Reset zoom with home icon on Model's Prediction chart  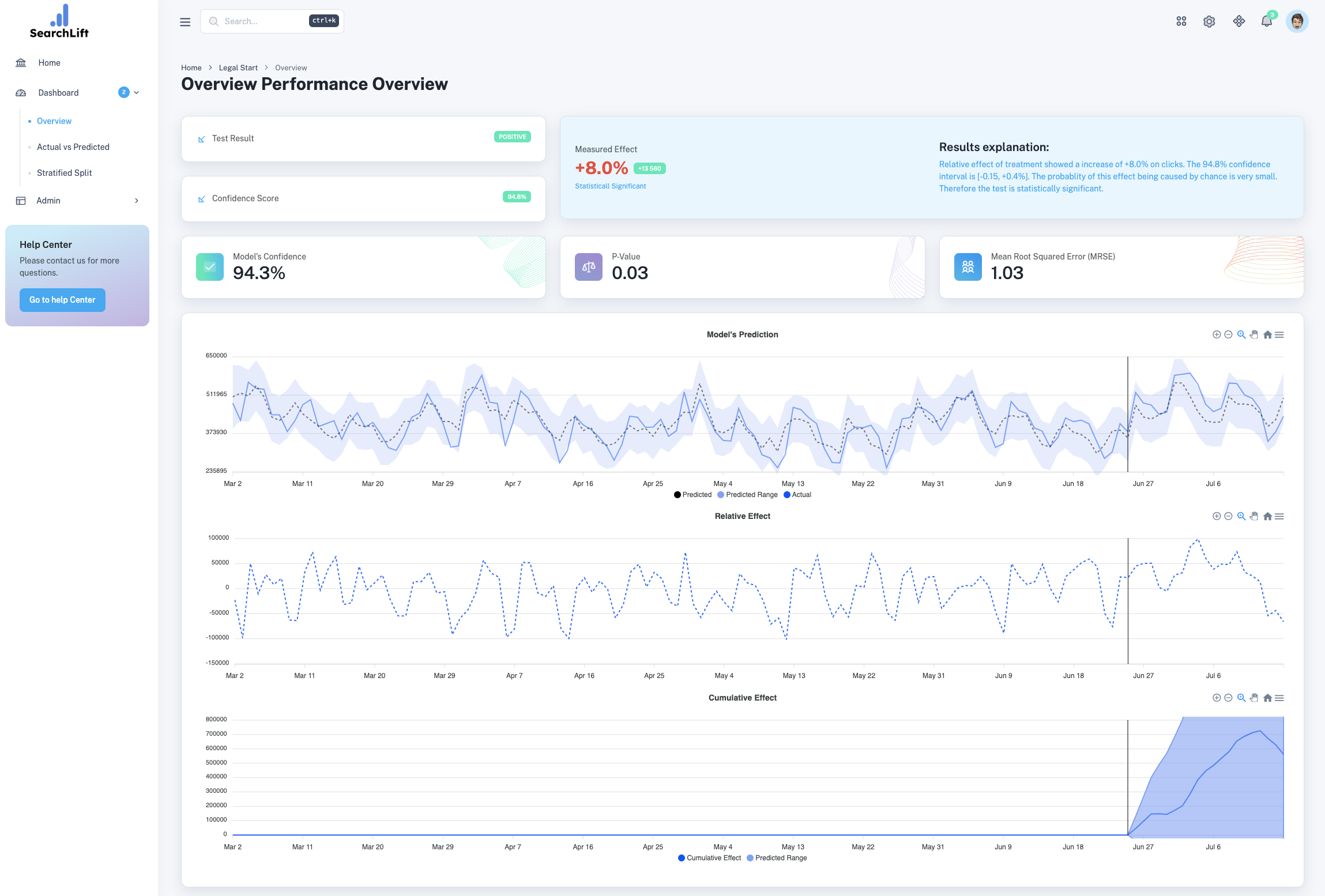(x=1267, y=334)
